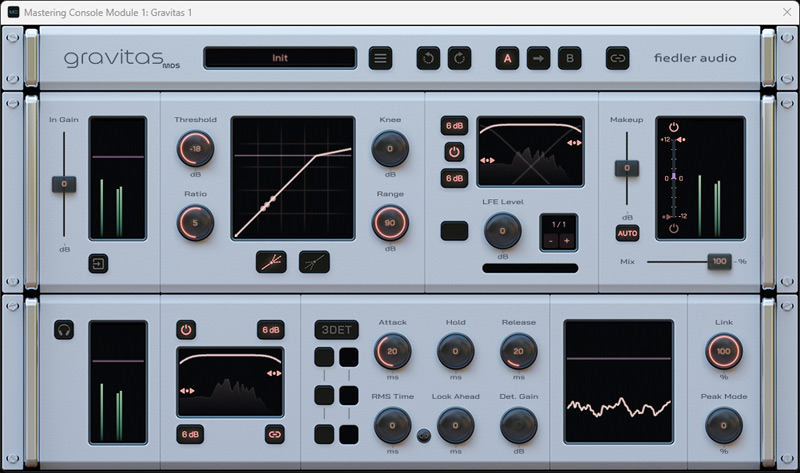
Task: Toggle the headphones sidechain listen icon
Action: [x=64, y=329]
